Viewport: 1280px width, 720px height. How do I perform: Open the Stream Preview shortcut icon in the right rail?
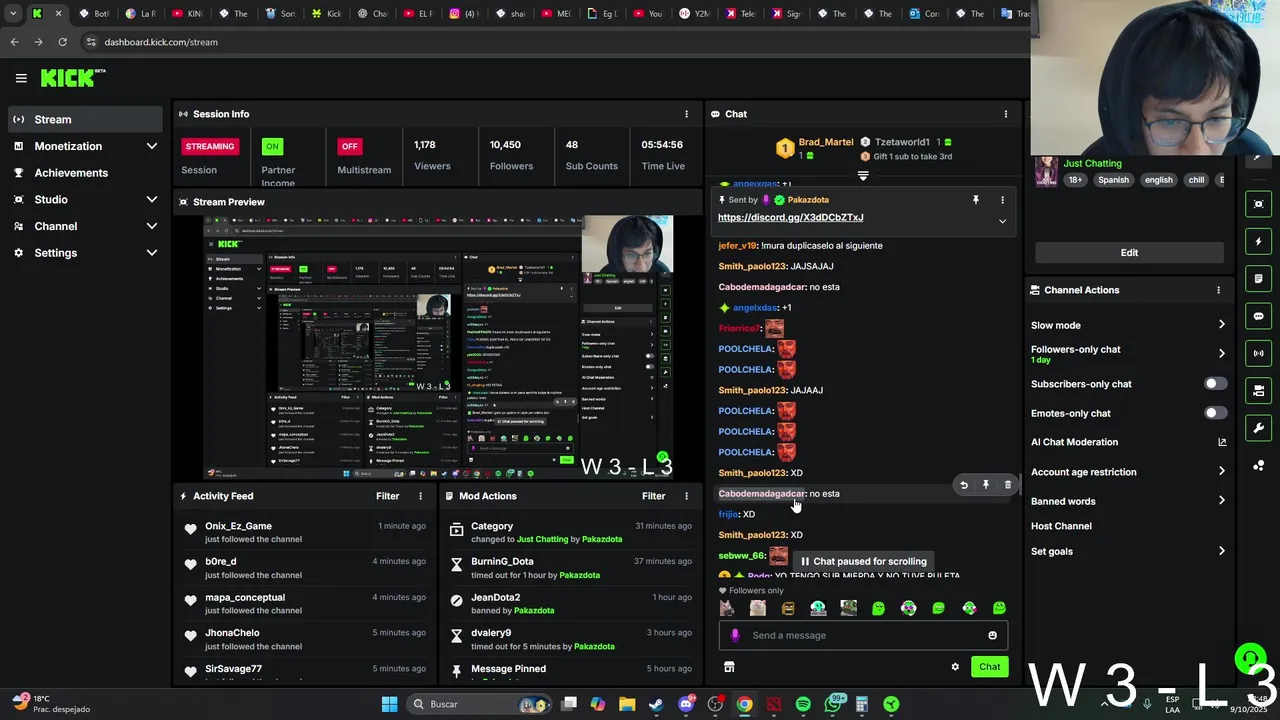pyautogui.click(x=1258, y=204)
